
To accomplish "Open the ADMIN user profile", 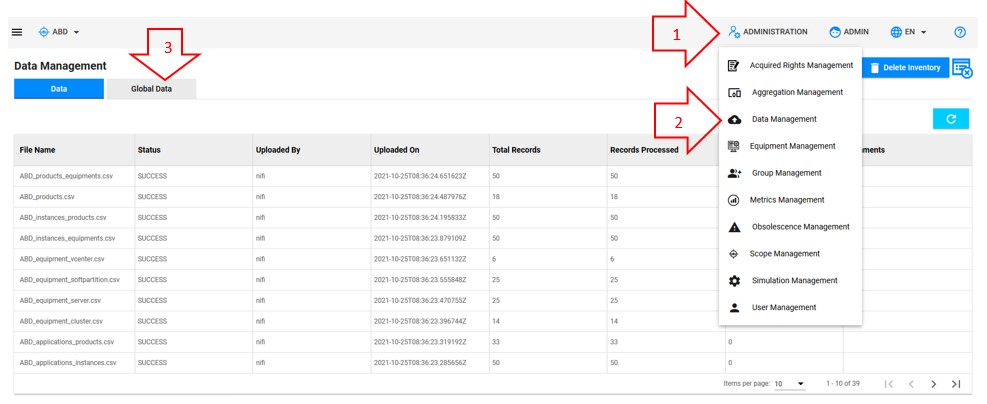I will tap(849, 32).
